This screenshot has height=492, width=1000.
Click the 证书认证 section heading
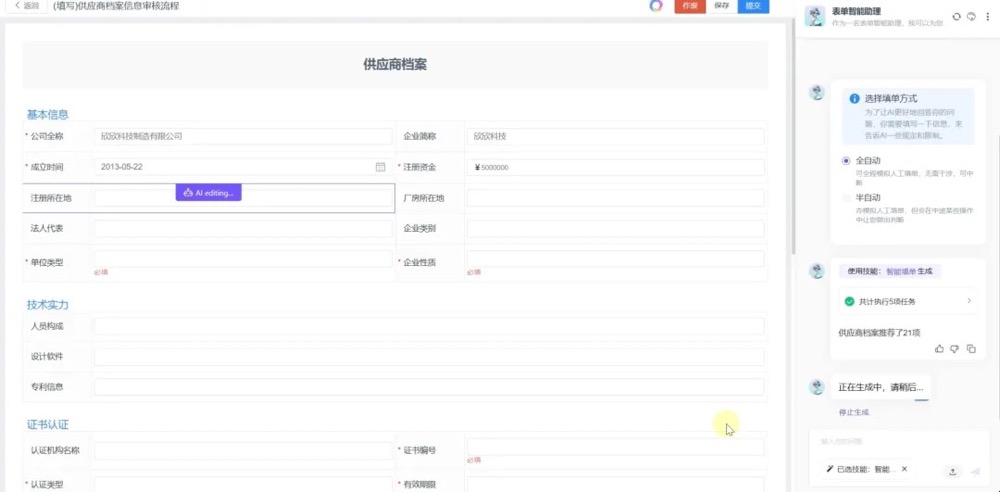click(47, 424)
